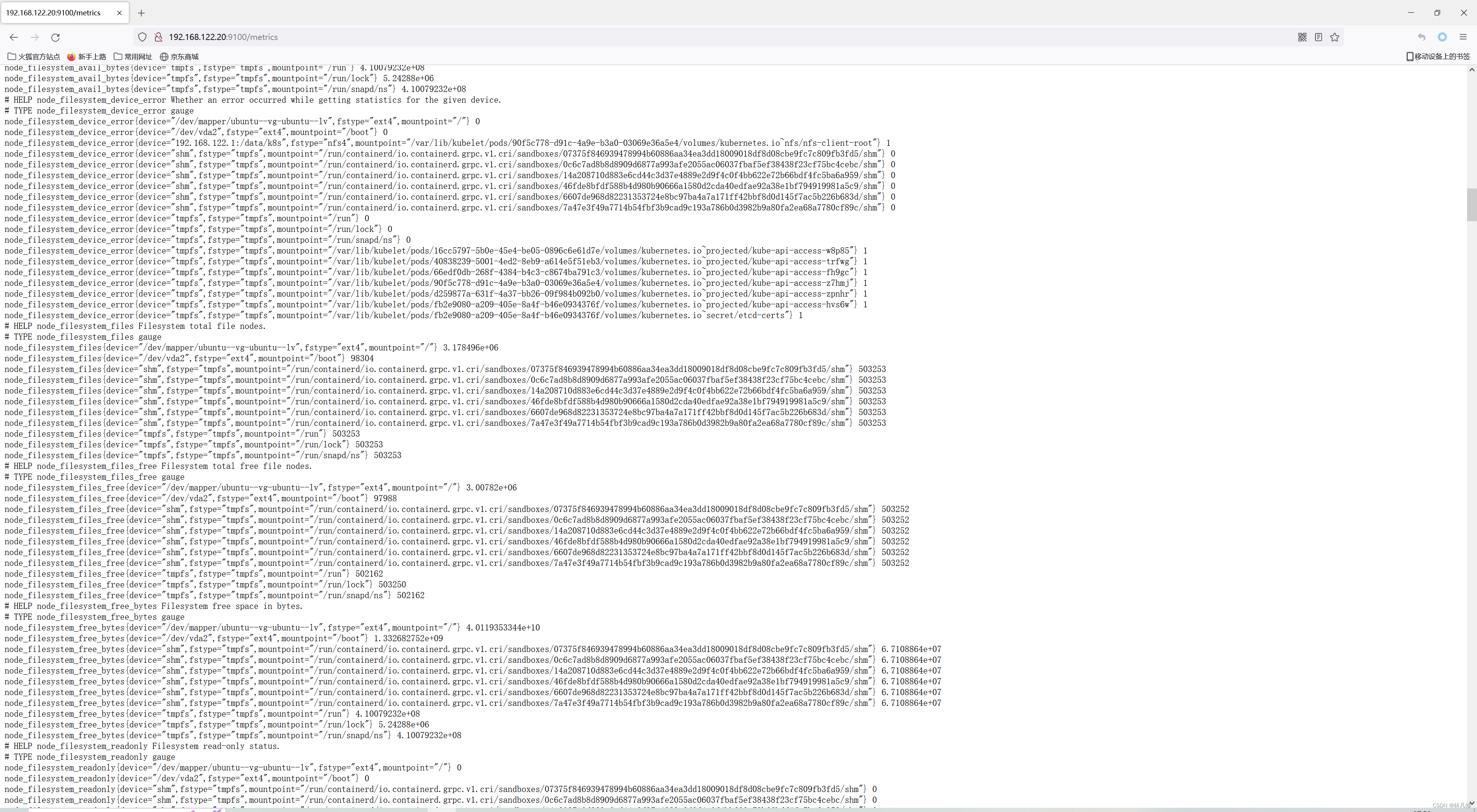Image resolution: width=1477 pixels, height=812 pixels.
Task: Click the vertical scrollbar thumb
Action: pyautogui.click(x=1471, y=204)
